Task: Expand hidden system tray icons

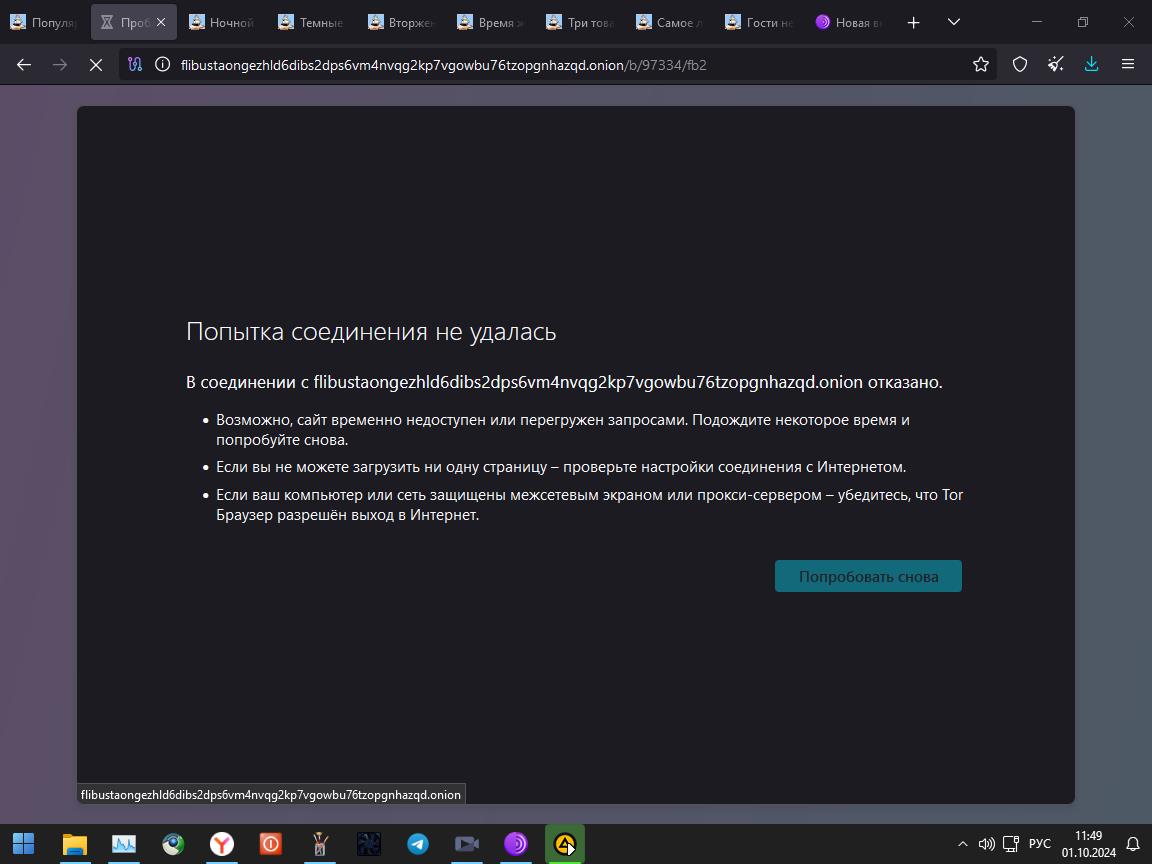Action: (962, 844)
